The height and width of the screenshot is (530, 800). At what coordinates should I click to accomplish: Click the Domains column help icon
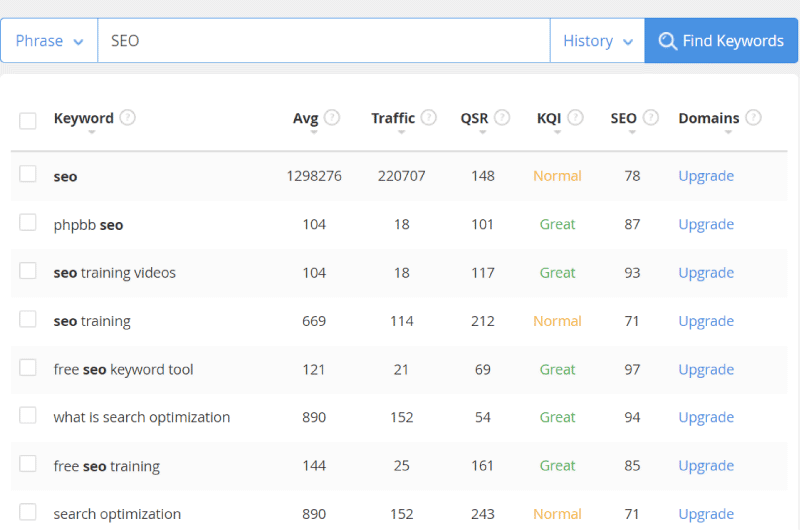tap(753, 118)
